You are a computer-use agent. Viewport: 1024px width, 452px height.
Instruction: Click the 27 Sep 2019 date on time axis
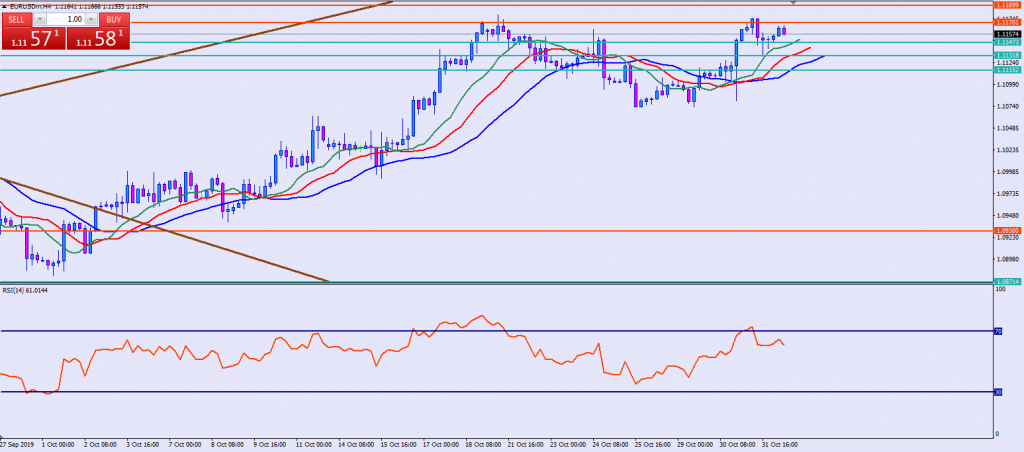pos(16,444)
